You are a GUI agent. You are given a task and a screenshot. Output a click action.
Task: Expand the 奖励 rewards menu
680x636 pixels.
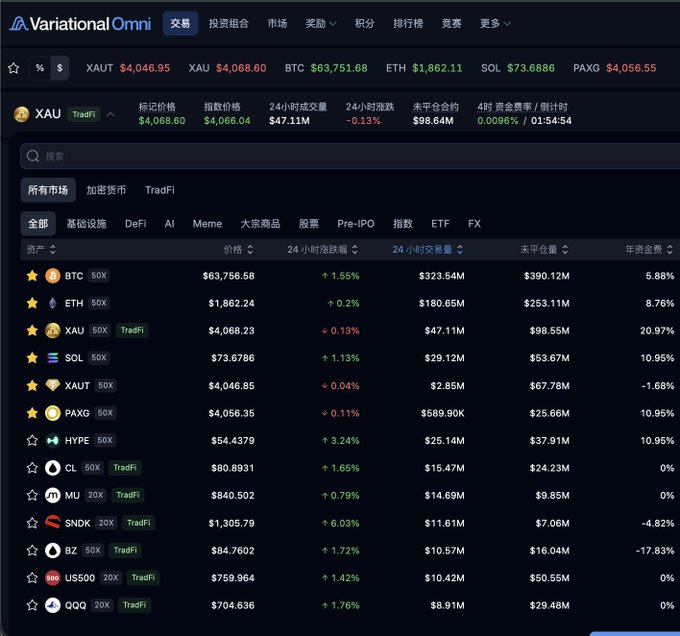coord(320,23)
